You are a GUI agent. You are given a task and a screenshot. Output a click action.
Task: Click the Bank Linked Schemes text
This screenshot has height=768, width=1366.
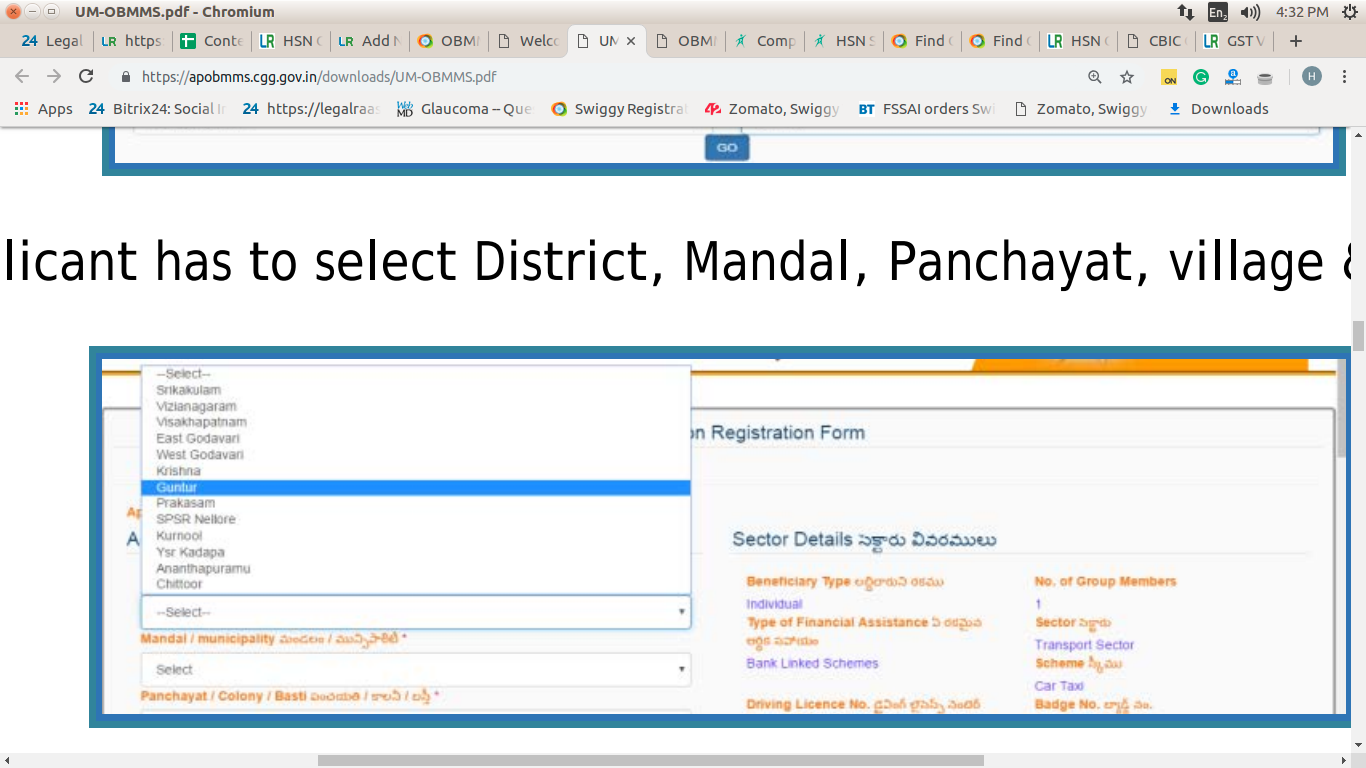click(x=812, y=663)
